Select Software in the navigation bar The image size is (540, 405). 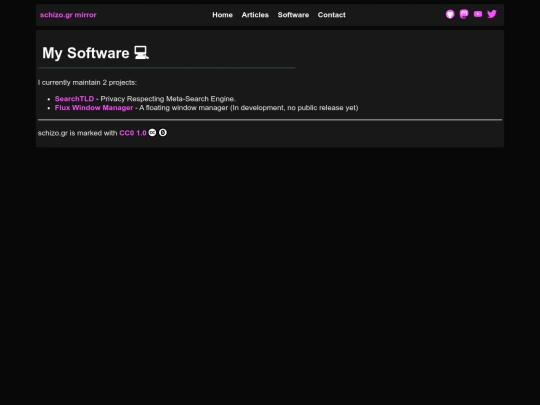pyautogui.click(x=293, y=15)
